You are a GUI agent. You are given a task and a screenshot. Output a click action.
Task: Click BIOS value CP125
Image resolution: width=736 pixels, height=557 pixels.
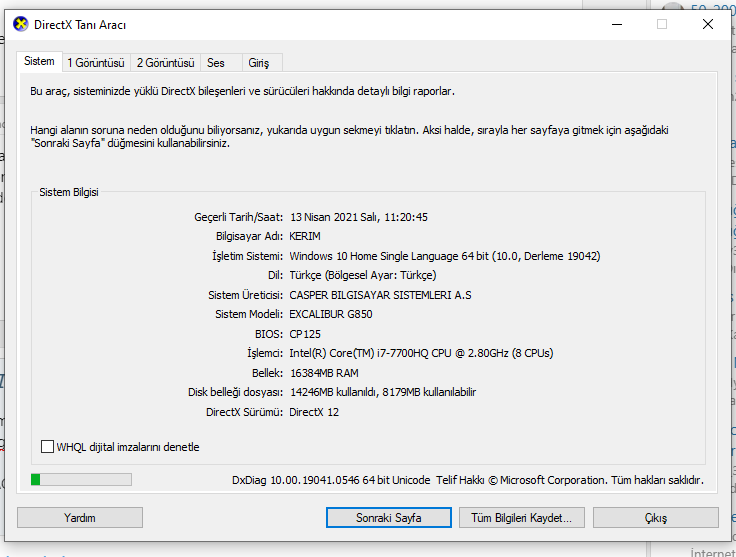point(305,334)
